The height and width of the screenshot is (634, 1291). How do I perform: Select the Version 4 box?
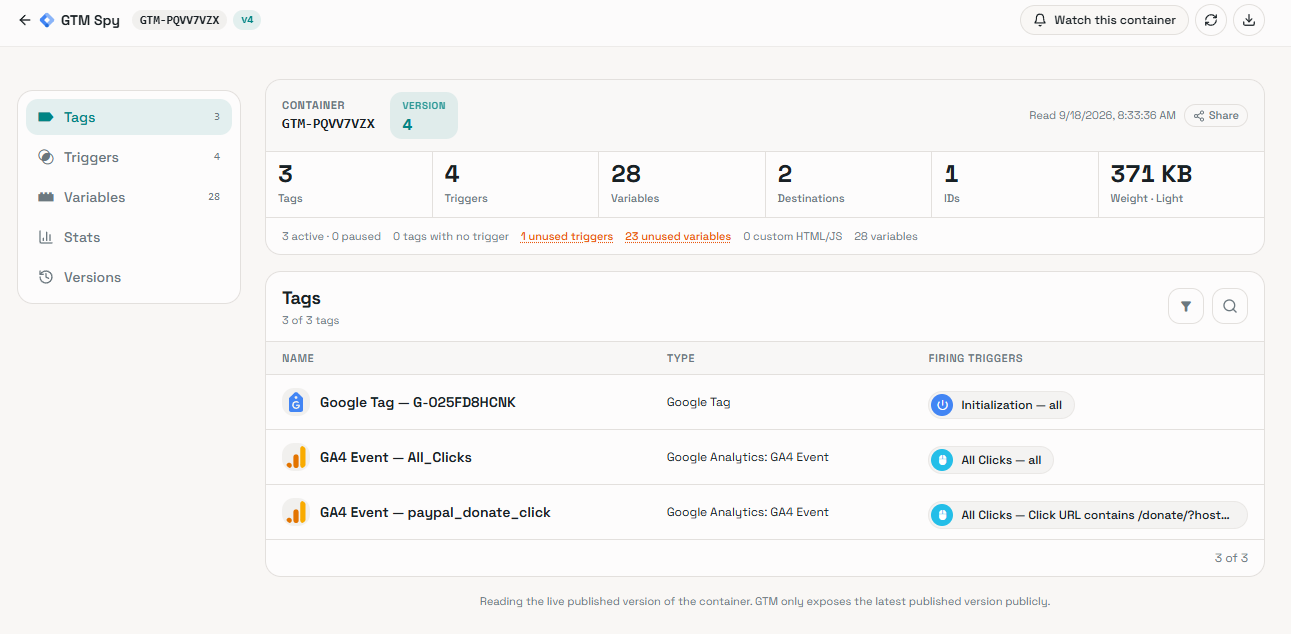424,115
